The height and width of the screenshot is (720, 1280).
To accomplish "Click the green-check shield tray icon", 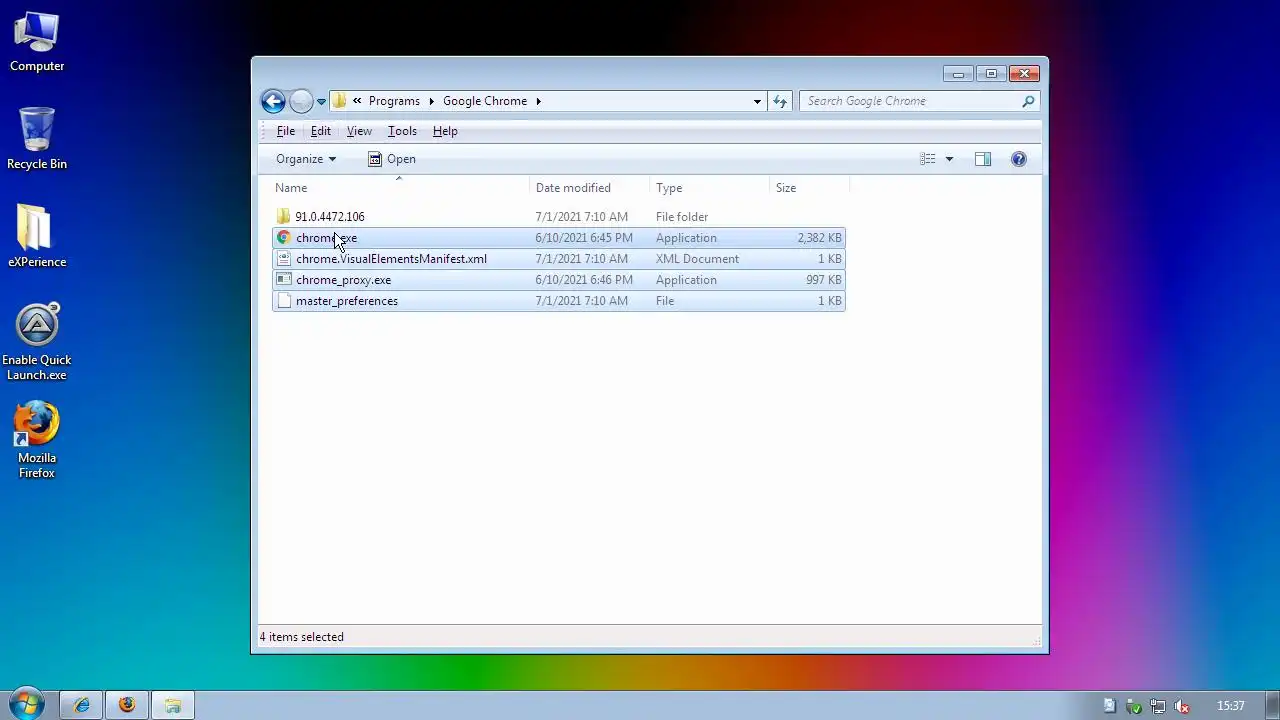I will (x=1134, y=706).
